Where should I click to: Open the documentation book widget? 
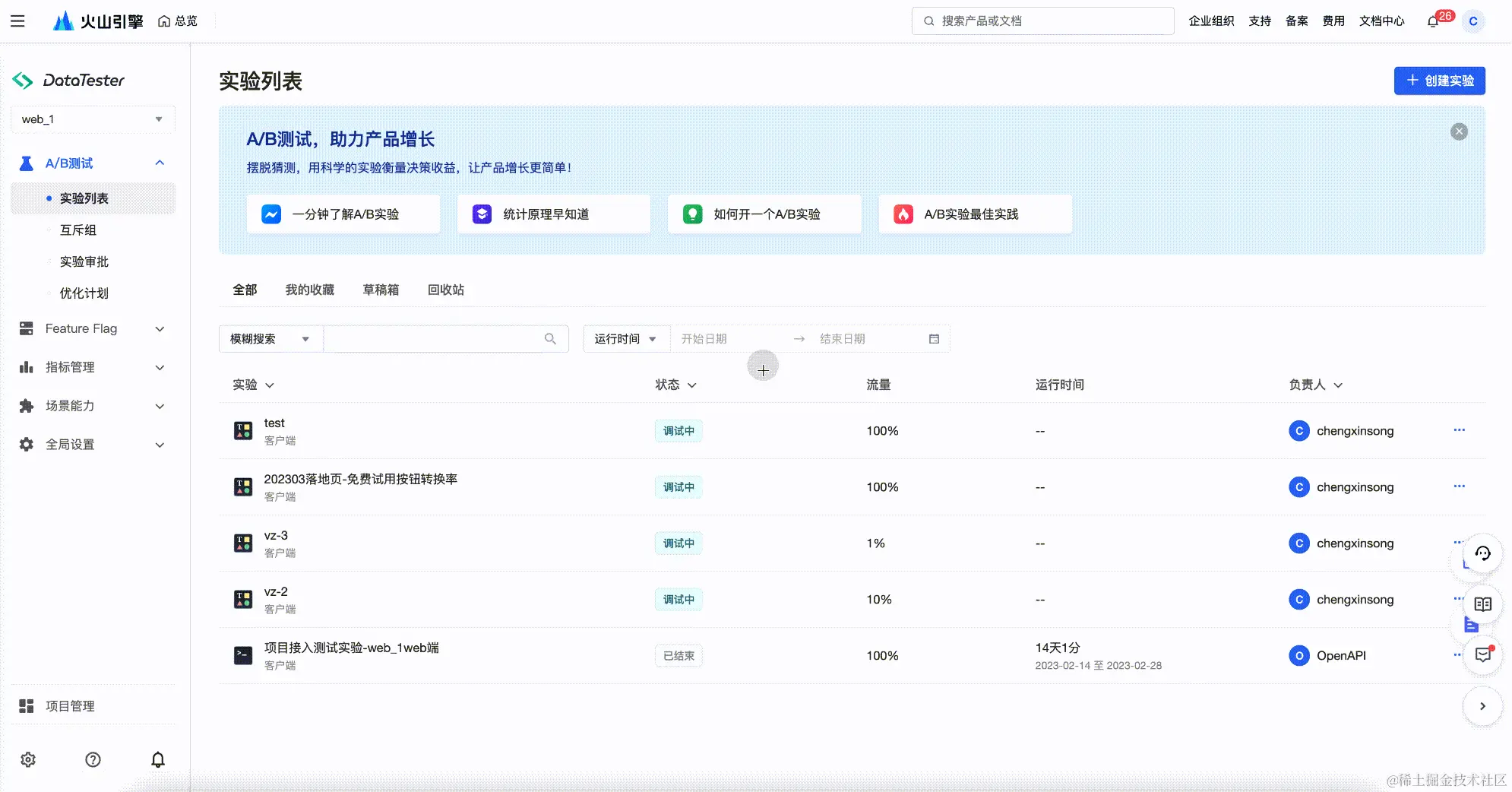(x=1482, y=604)
